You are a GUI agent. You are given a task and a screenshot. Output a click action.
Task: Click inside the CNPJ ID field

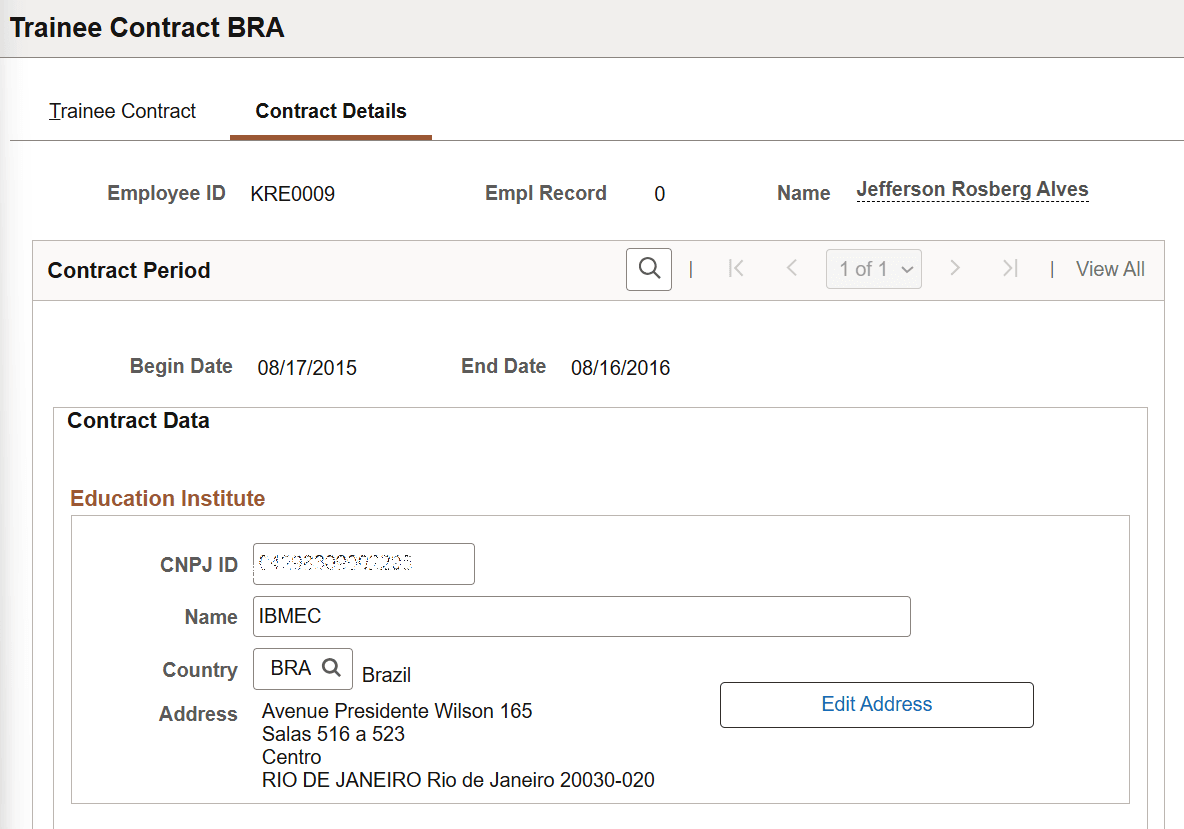[363, 563]
